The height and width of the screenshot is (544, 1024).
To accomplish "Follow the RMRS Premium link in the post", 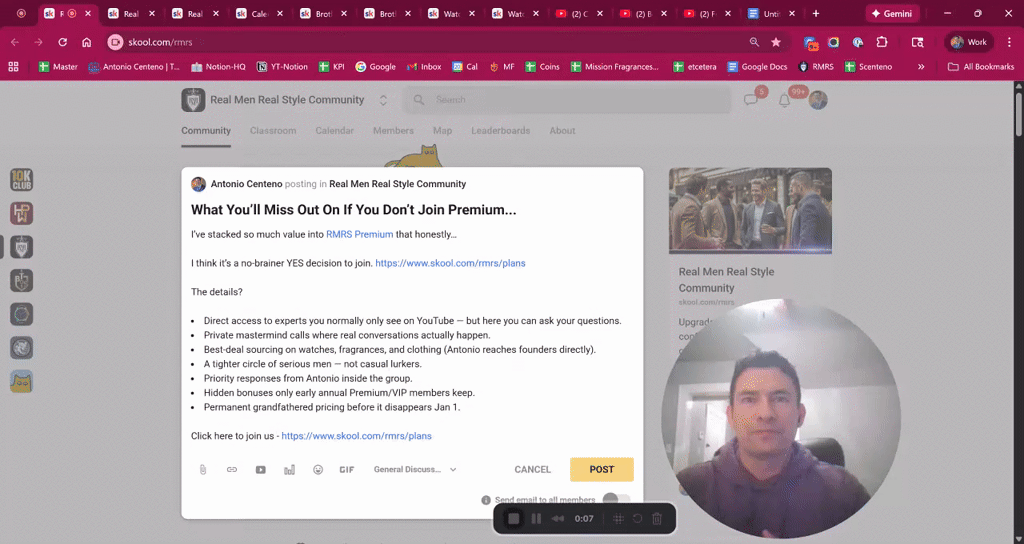I will pyautogui.click(x=359, y=234).
